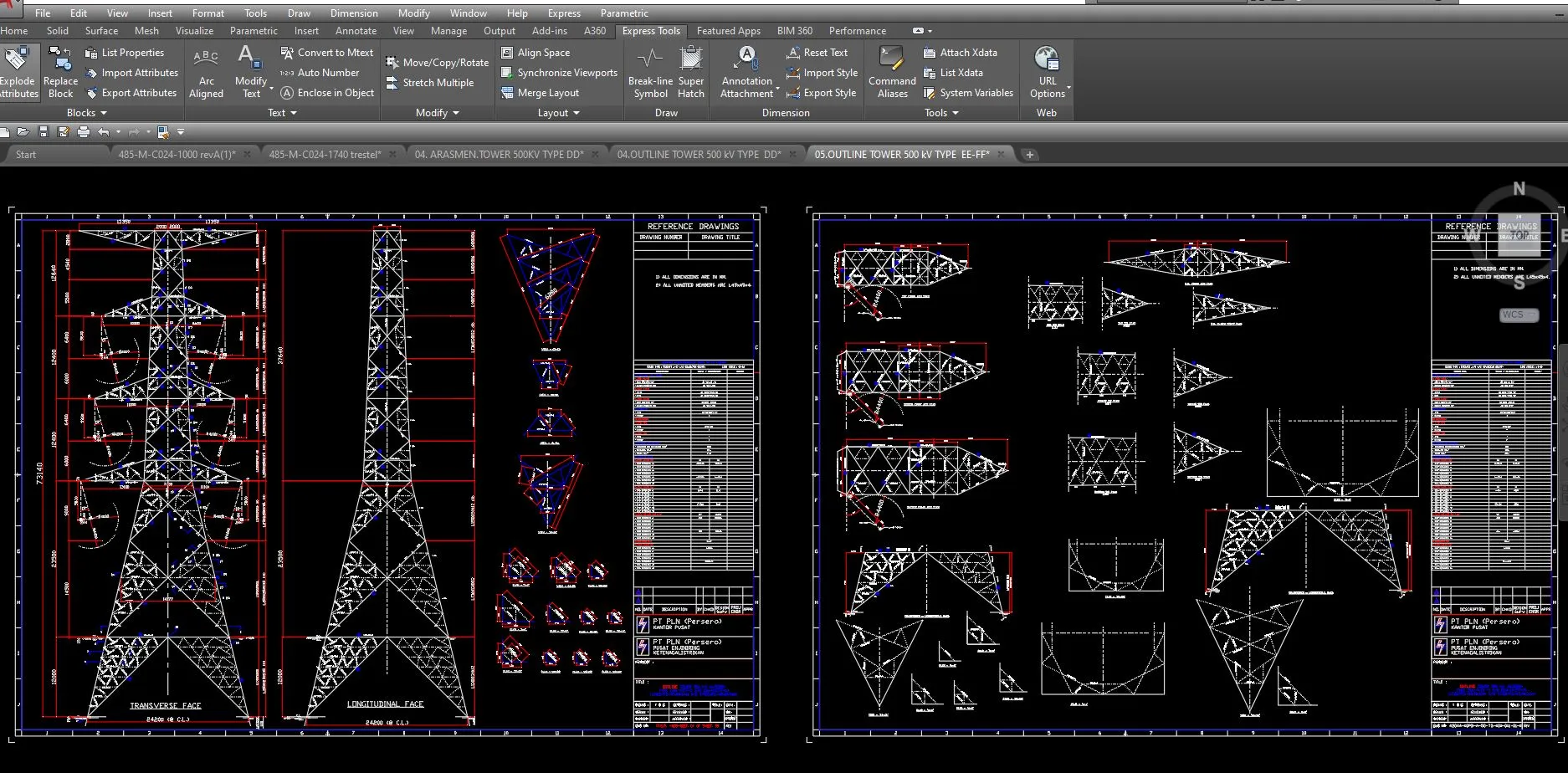Click the Undo arrow icon
1568x773 pixels.
[103, 132]
